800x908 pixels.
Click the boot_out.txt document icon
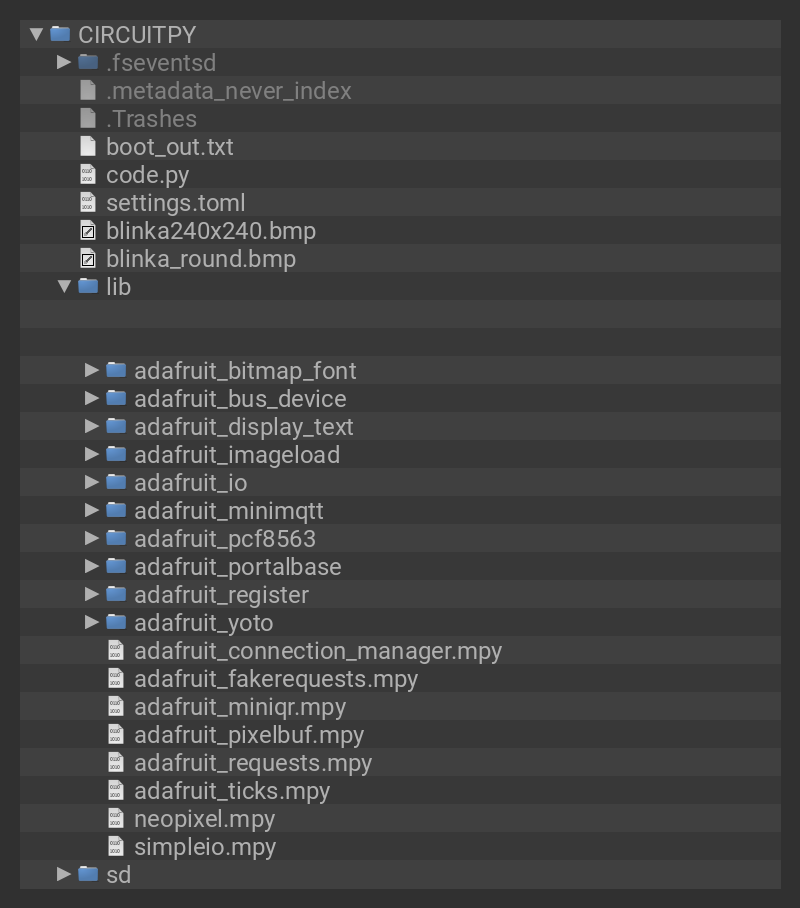tap(88, 146)
